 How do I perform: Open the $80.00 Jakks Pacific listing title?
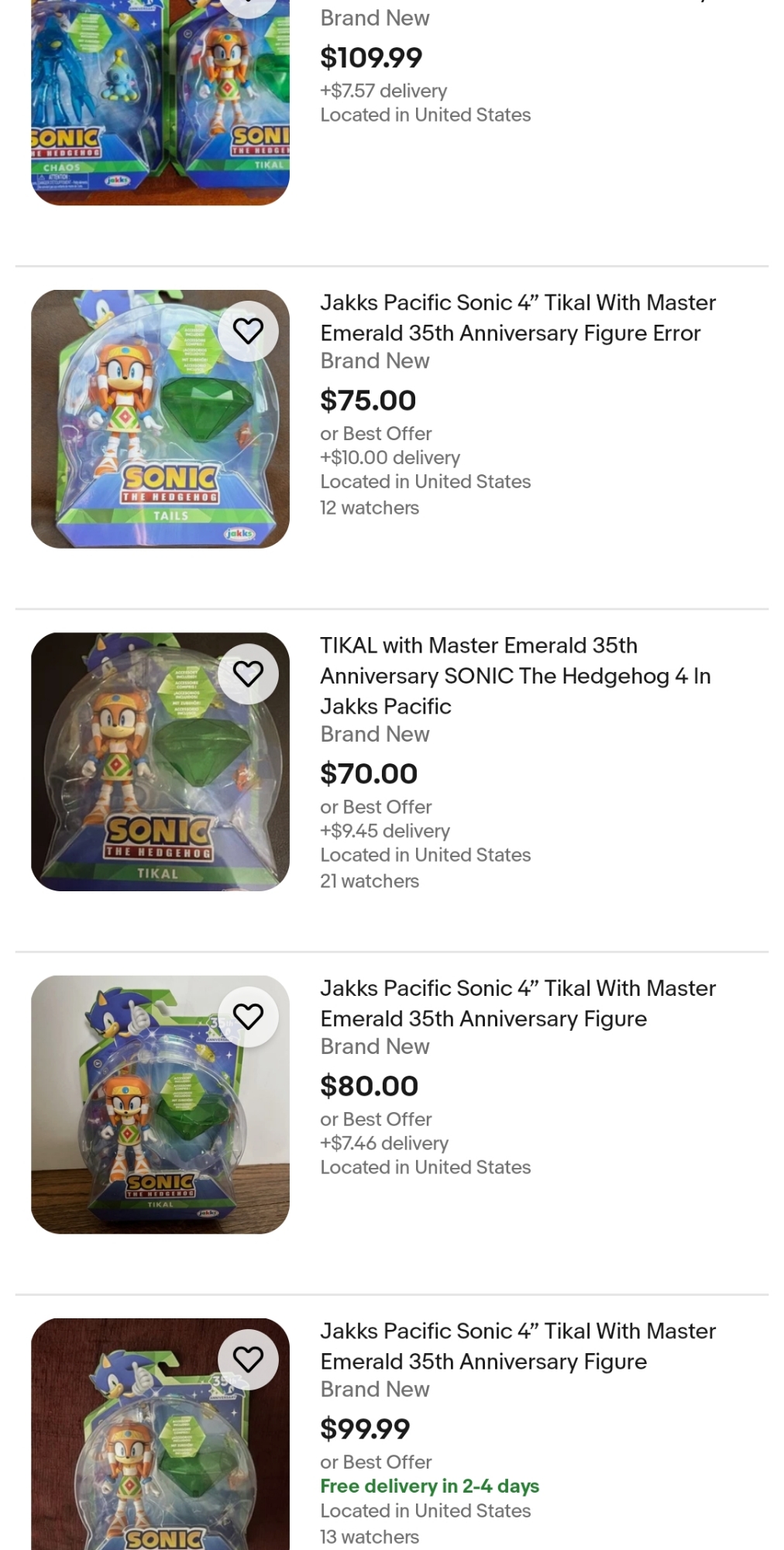tap(518, 1003)
